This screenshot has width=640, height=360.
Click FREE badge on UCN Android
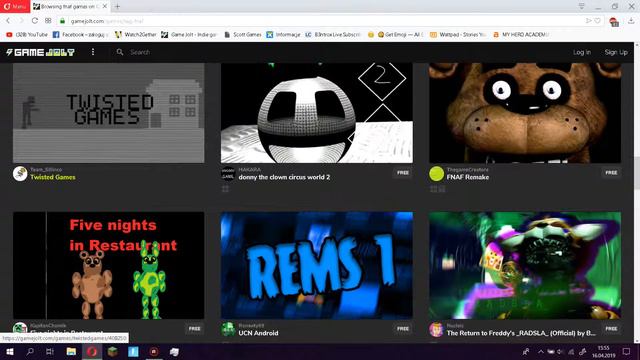(x=402, y=329)
